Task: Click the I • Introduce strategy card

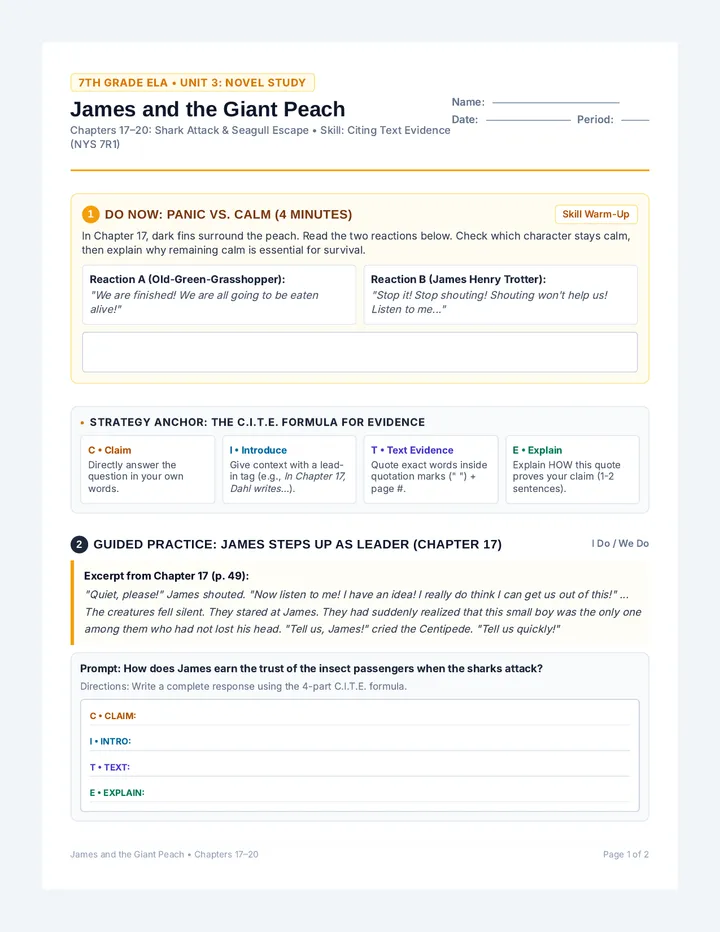Action: (289, 470)
